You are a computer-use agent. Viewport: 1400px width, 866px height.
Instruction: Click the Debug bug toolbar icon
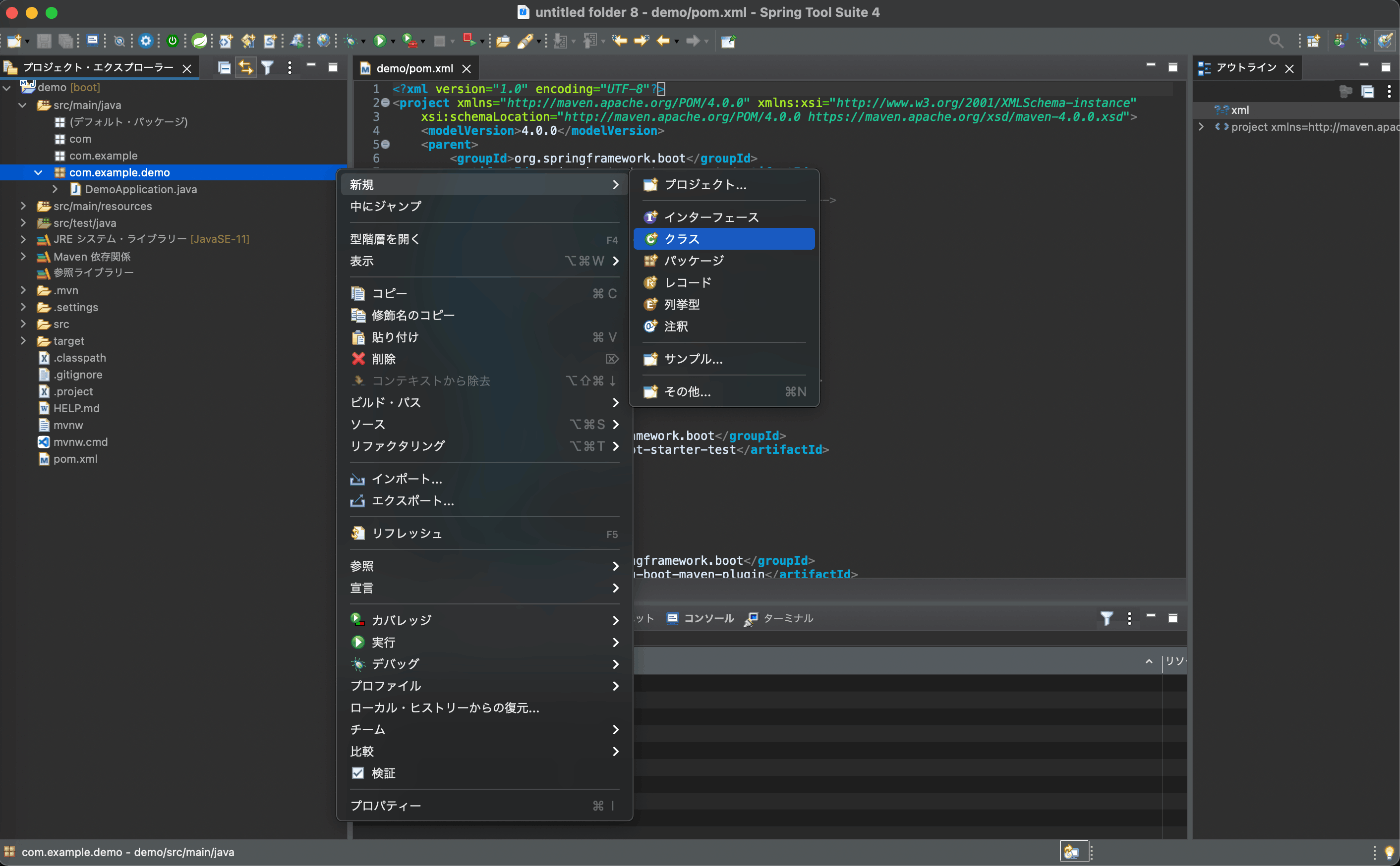point(350,41)
